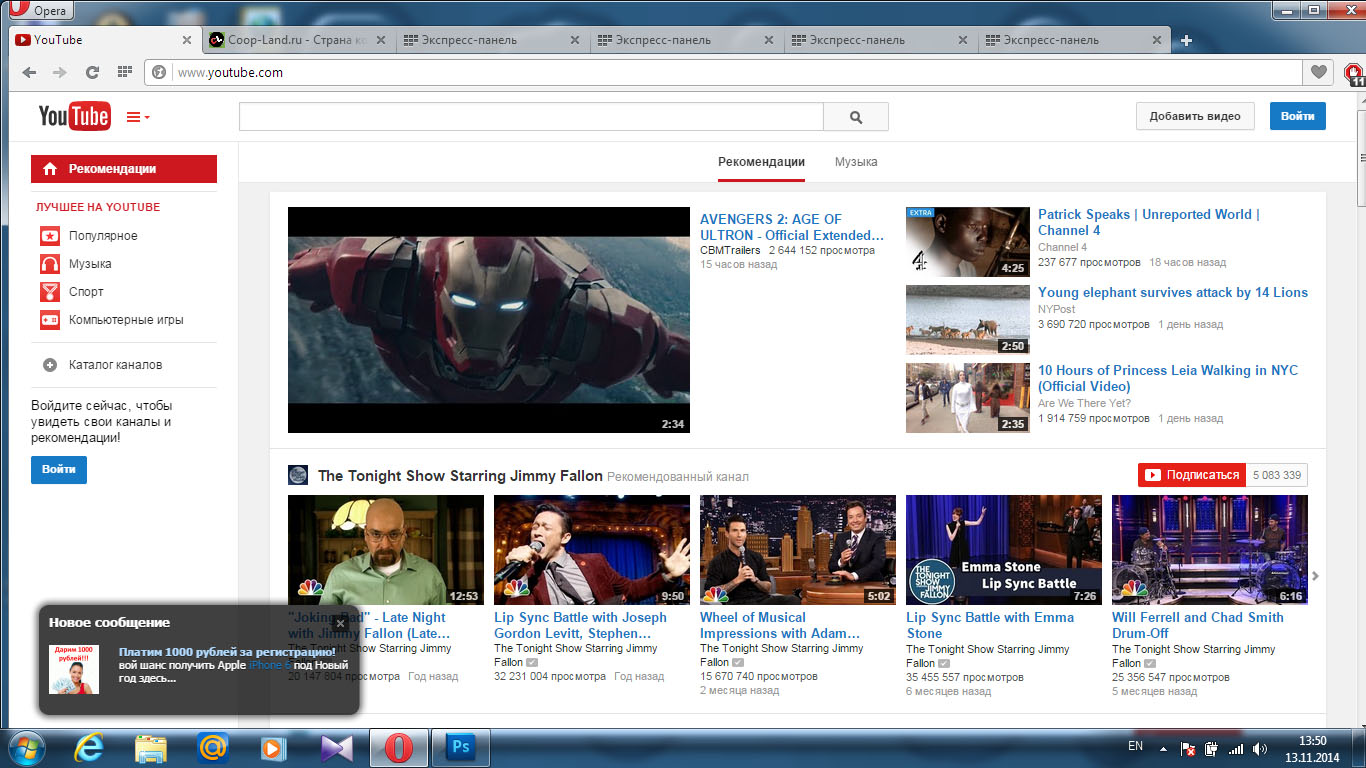Viewport: 1366px width, 768px height.
Task: Switch to the Музыка tab
Action: tap(856, 162)
